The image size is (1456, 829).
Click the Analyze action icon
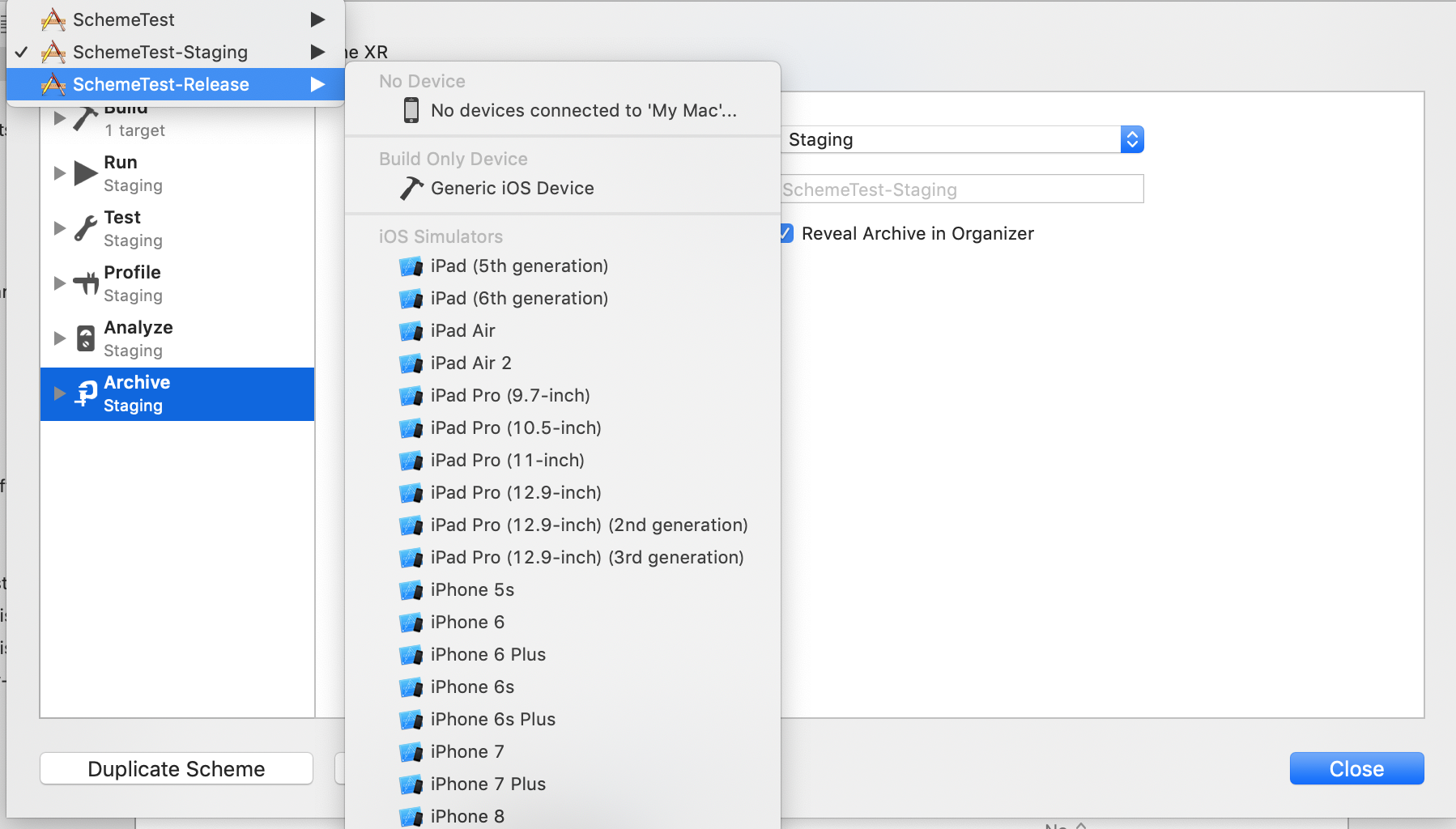[85, 338]
